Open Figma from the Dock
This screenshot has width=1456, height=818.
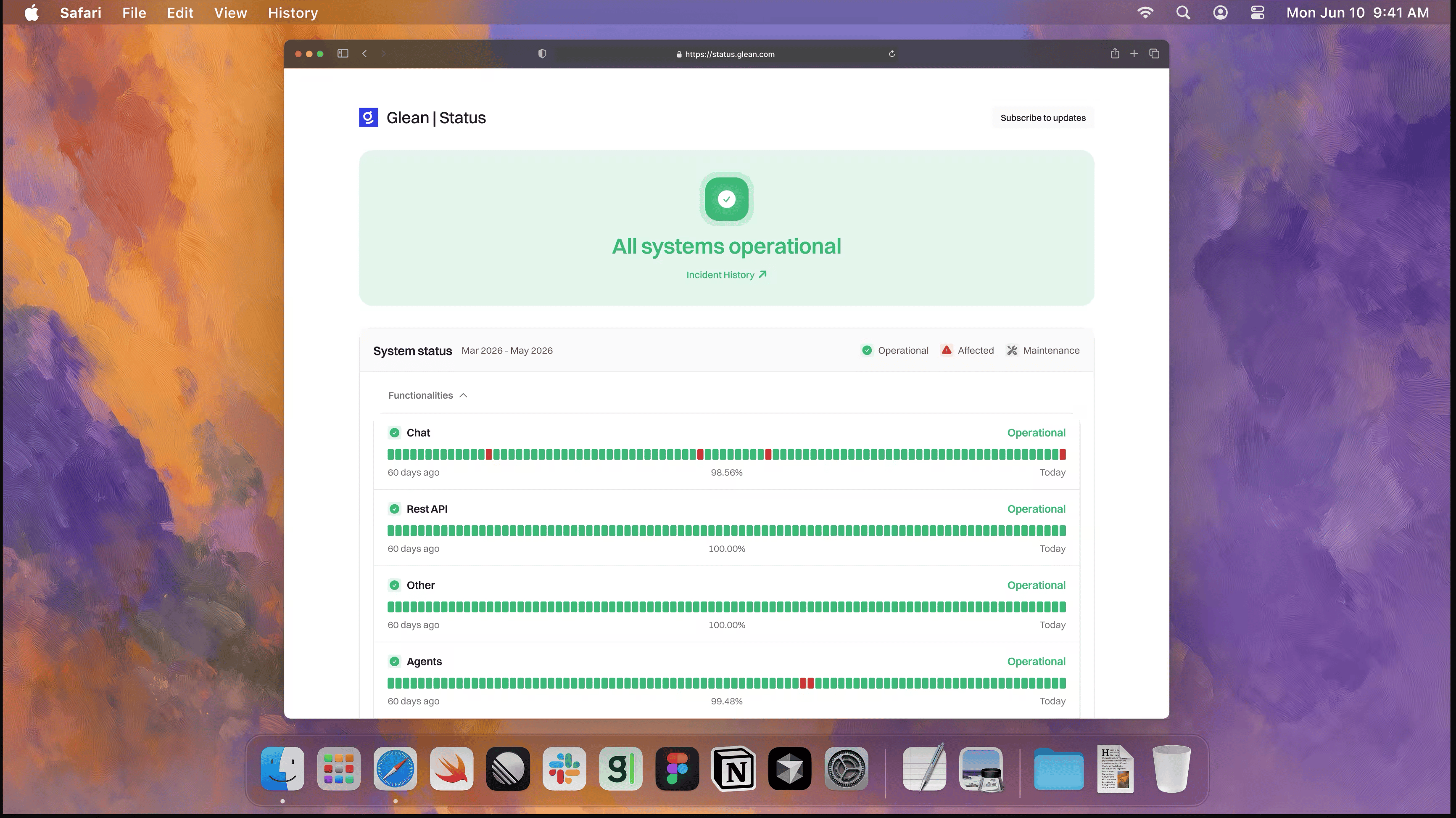(677, 768)
